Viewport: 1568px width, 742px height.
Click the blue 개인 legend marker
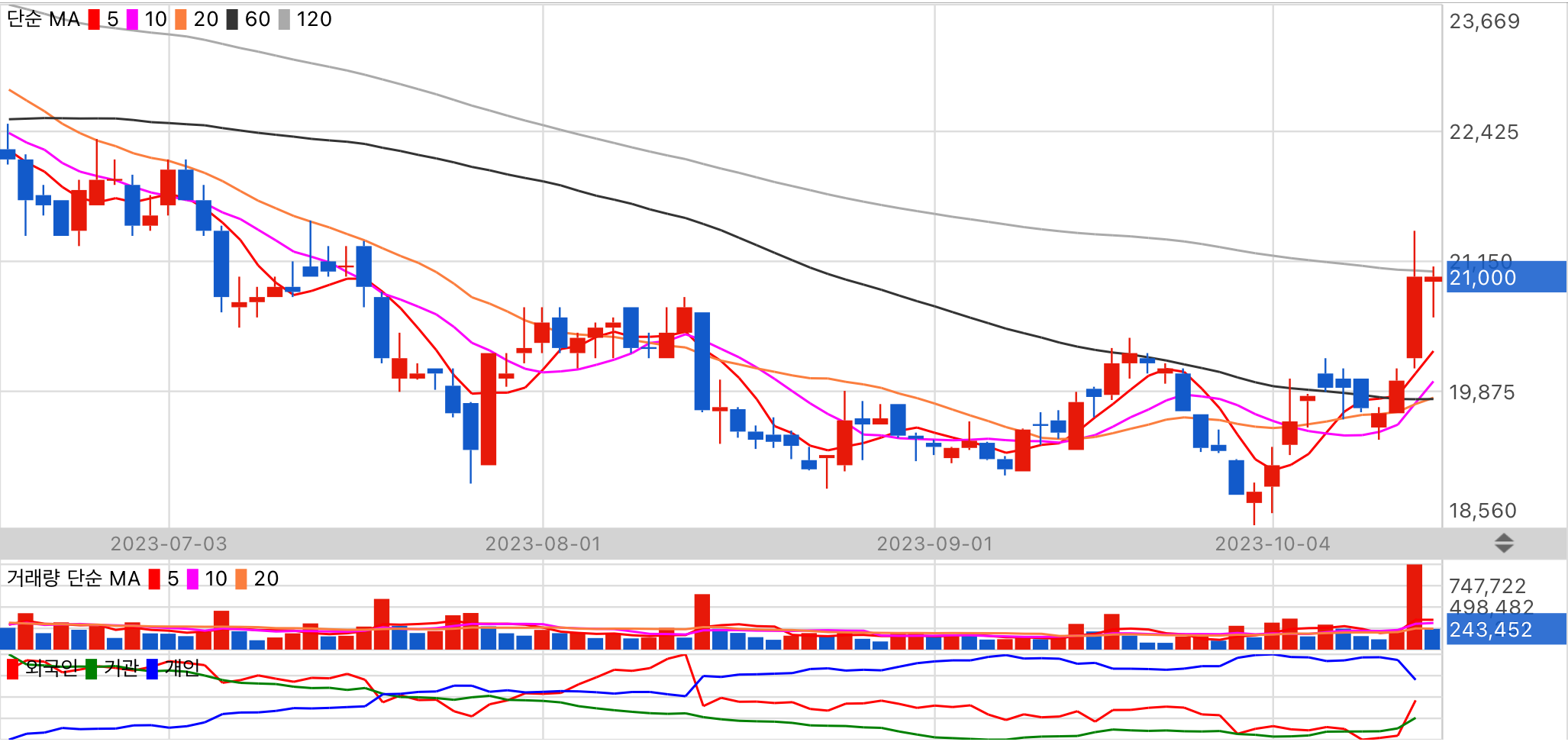[152, 669]
